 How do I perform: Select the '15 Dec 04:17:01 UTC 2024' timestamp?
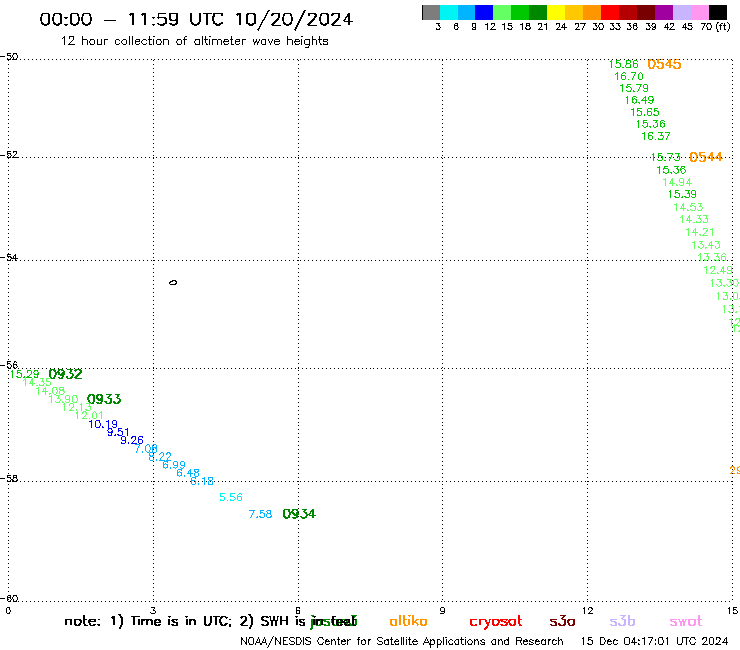tap(654, 642)
